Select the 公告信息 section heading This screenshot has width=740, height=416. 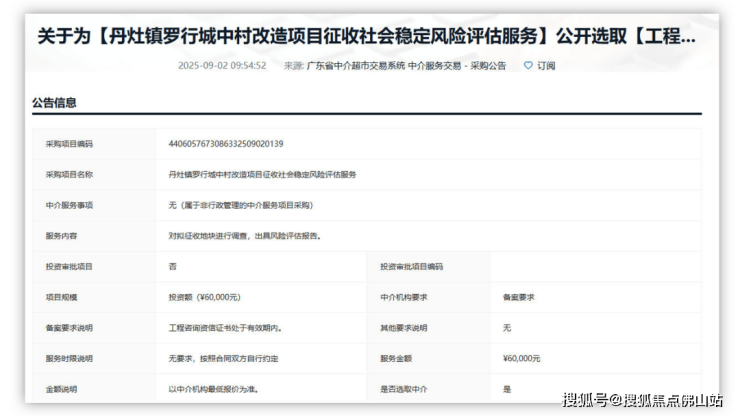tap(54, 102)
